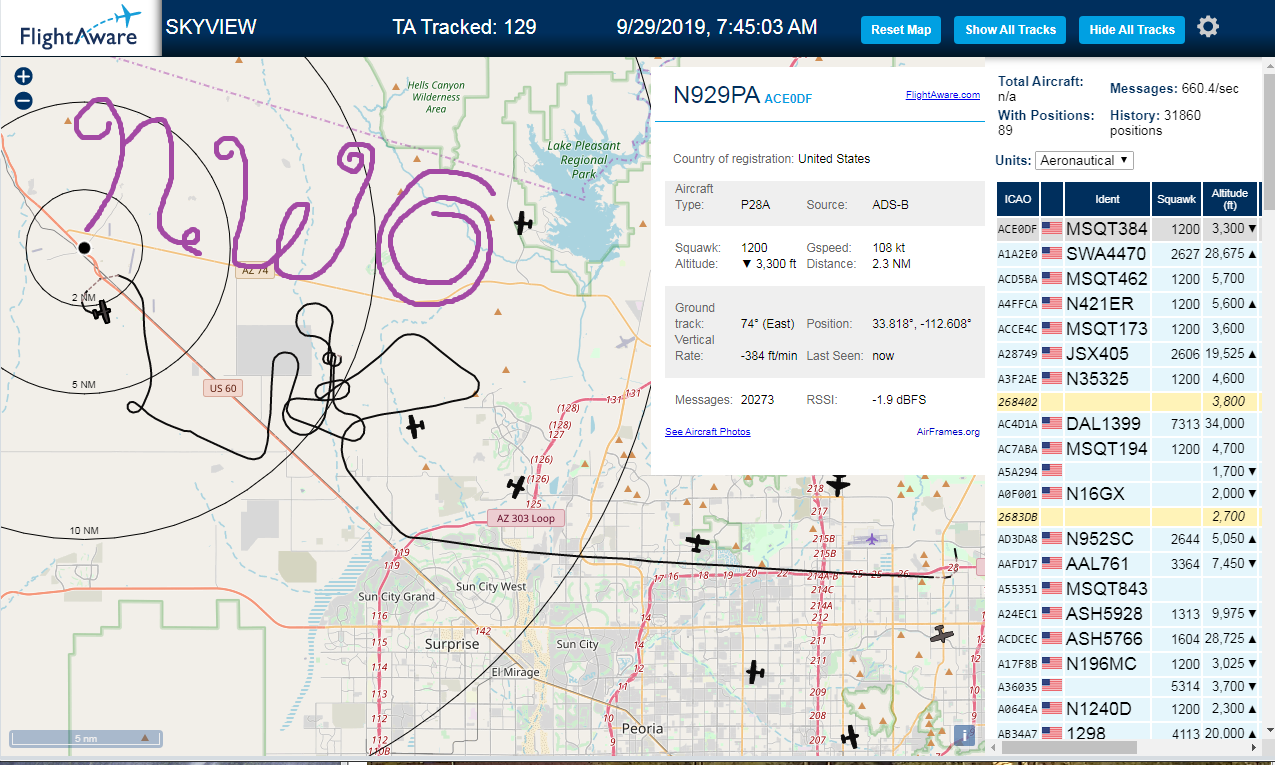The height and width of the screenshot is (765, 1275).
Task: Click the US flag in the AAL761 row
Action: point(1052,564)
